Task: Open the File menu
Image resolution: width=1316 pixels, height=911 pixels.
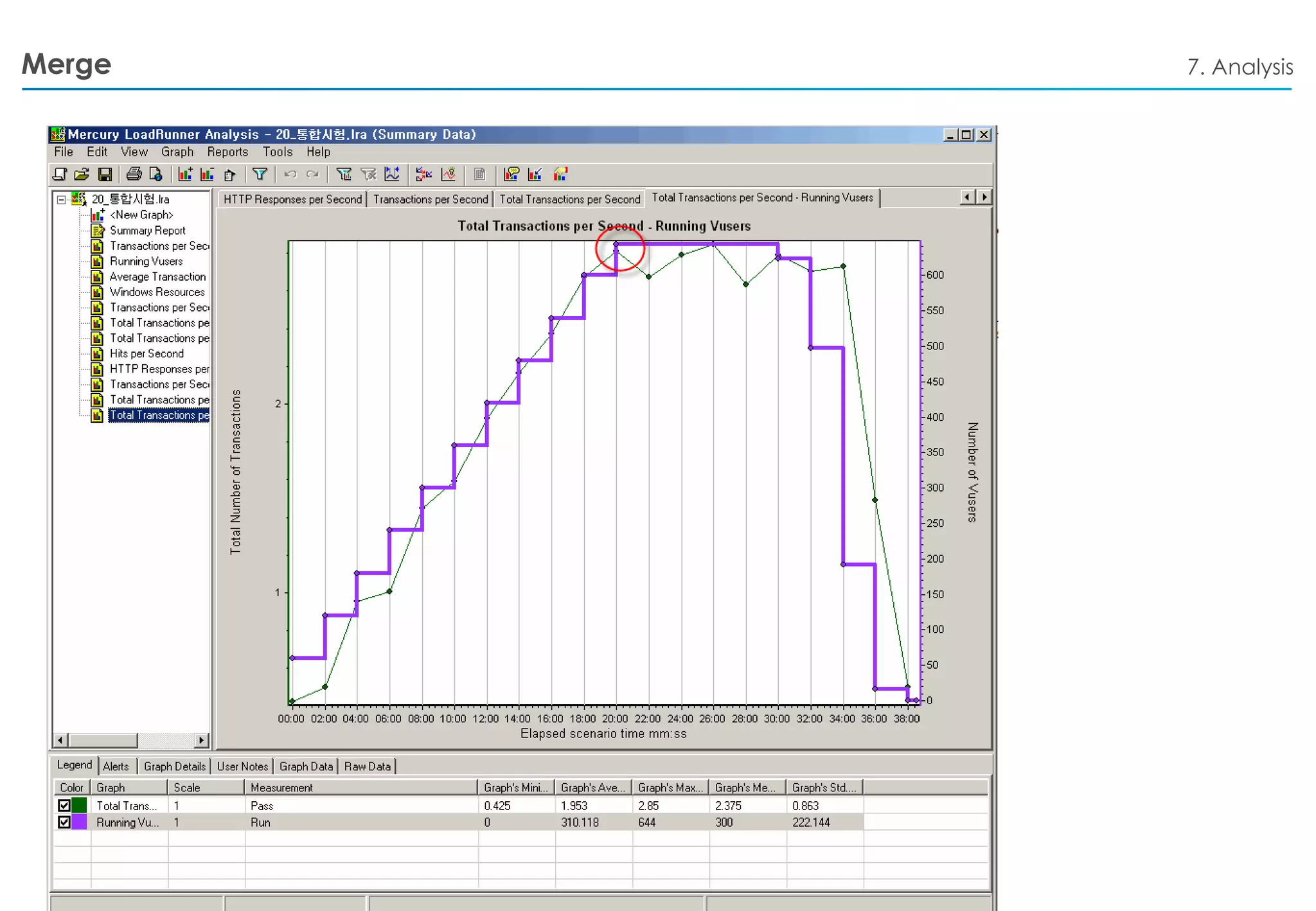Action: pos(64,152)
